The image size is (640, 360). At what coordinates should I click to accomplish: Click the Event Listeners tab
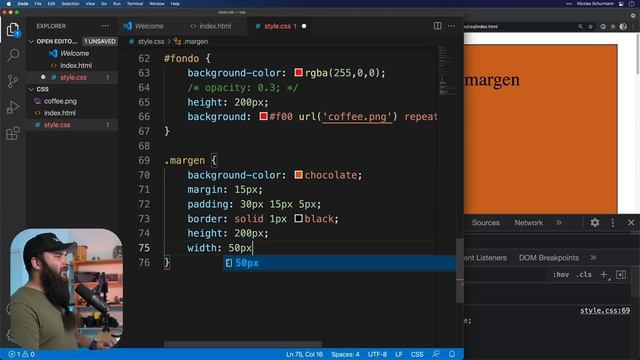click(x=485, y=258)
